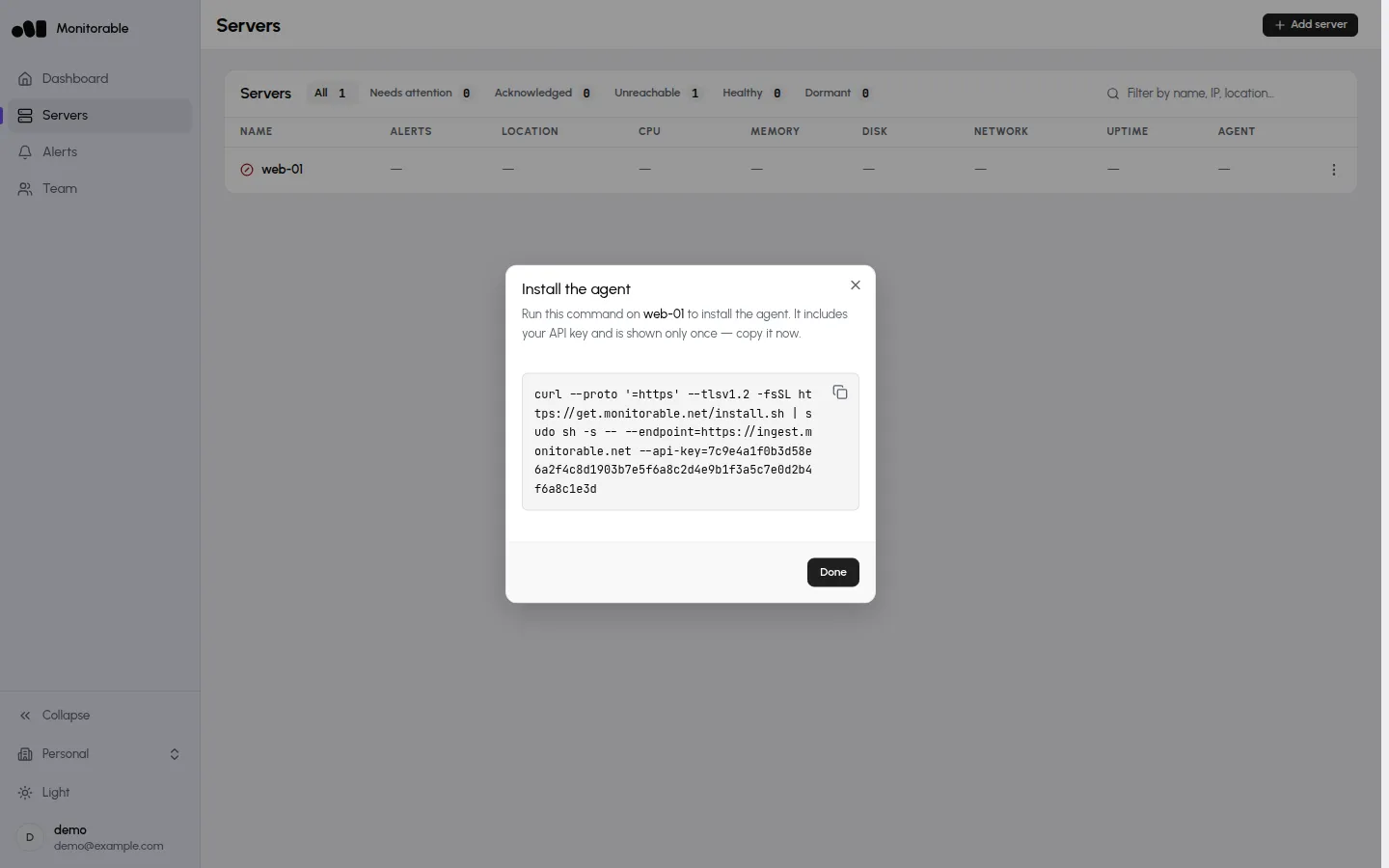The width and height of the screenshot is (1389, 868).
Task: Click the UPTIME column header
Action: click(1128, 131)
